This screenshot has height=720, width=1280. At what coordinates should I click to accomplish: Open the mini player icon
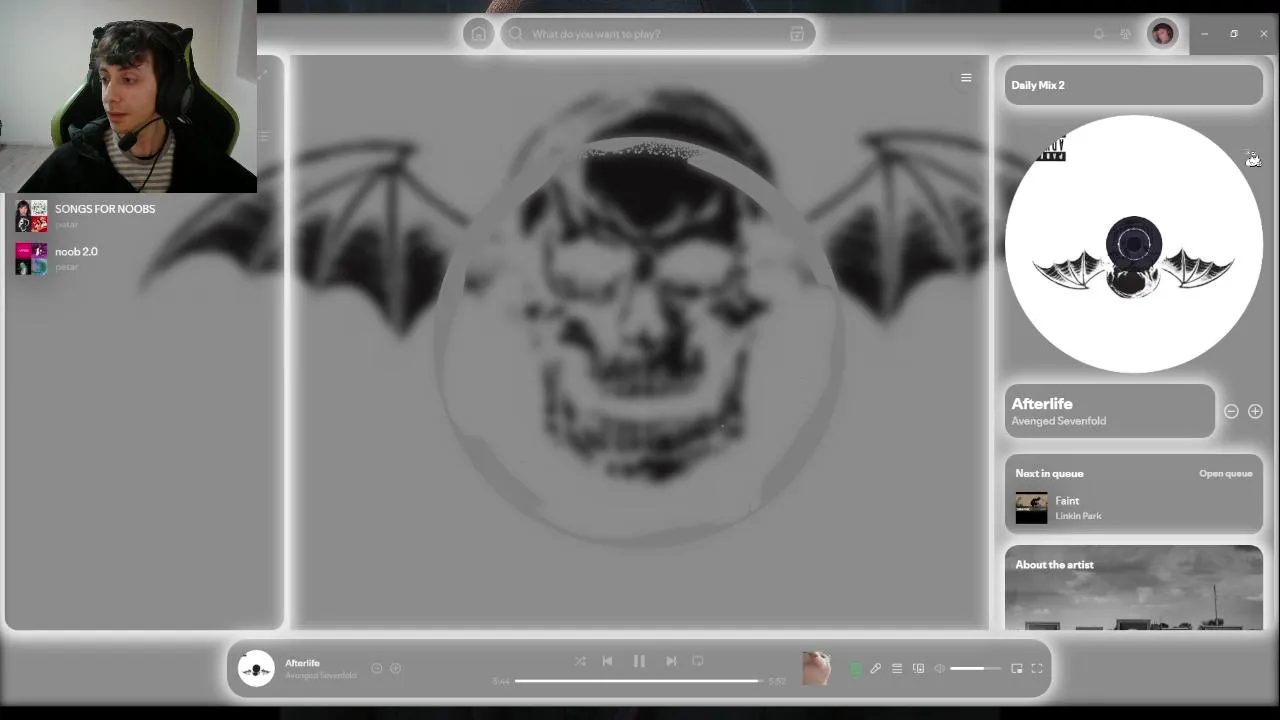click(1017, 669)
